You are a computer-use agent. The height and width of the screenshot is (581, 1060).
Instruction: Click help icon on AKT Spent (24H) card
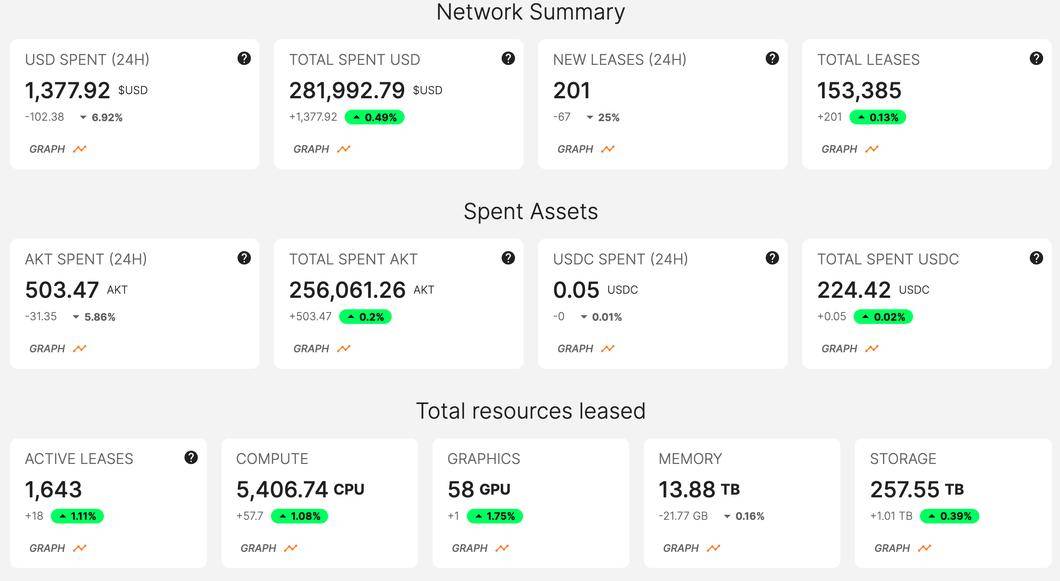point(244,258)
